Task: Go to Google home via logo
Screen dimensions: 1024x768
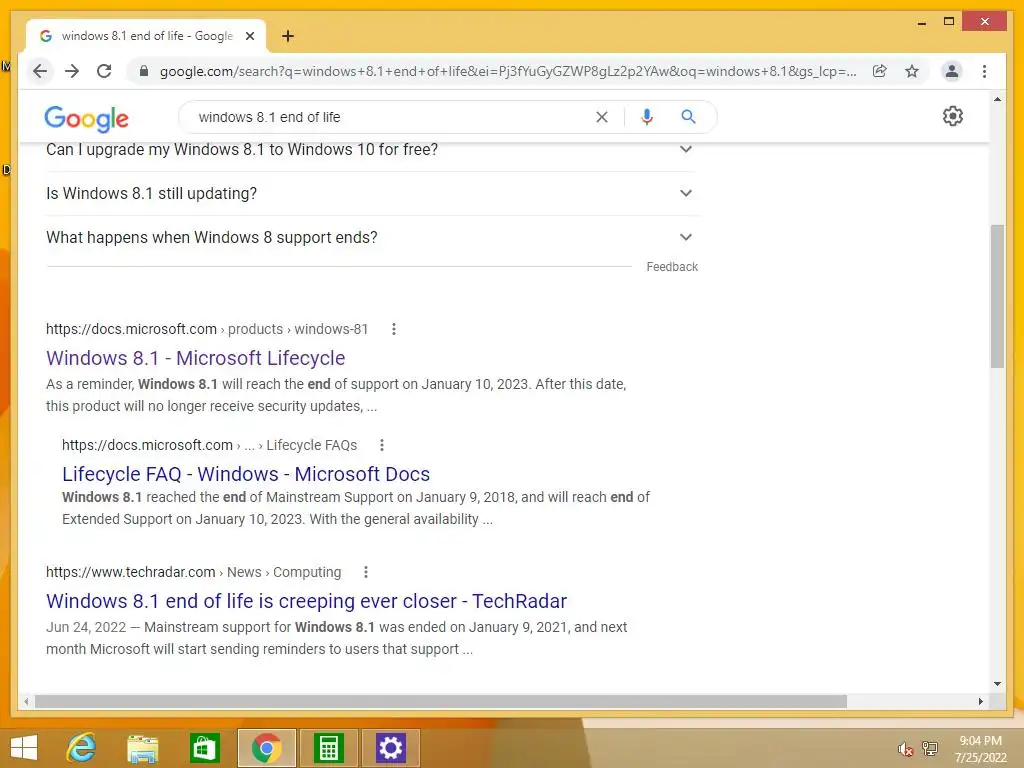Action: click(x=86, y=118)
